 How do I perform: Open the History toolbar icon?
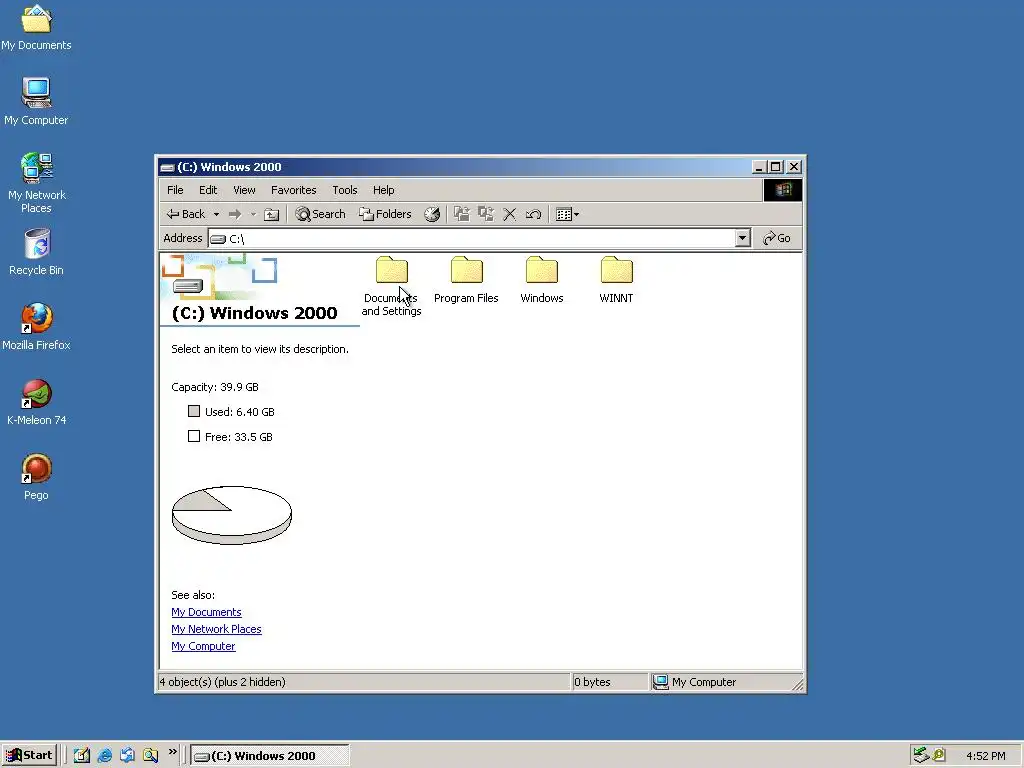432,214
